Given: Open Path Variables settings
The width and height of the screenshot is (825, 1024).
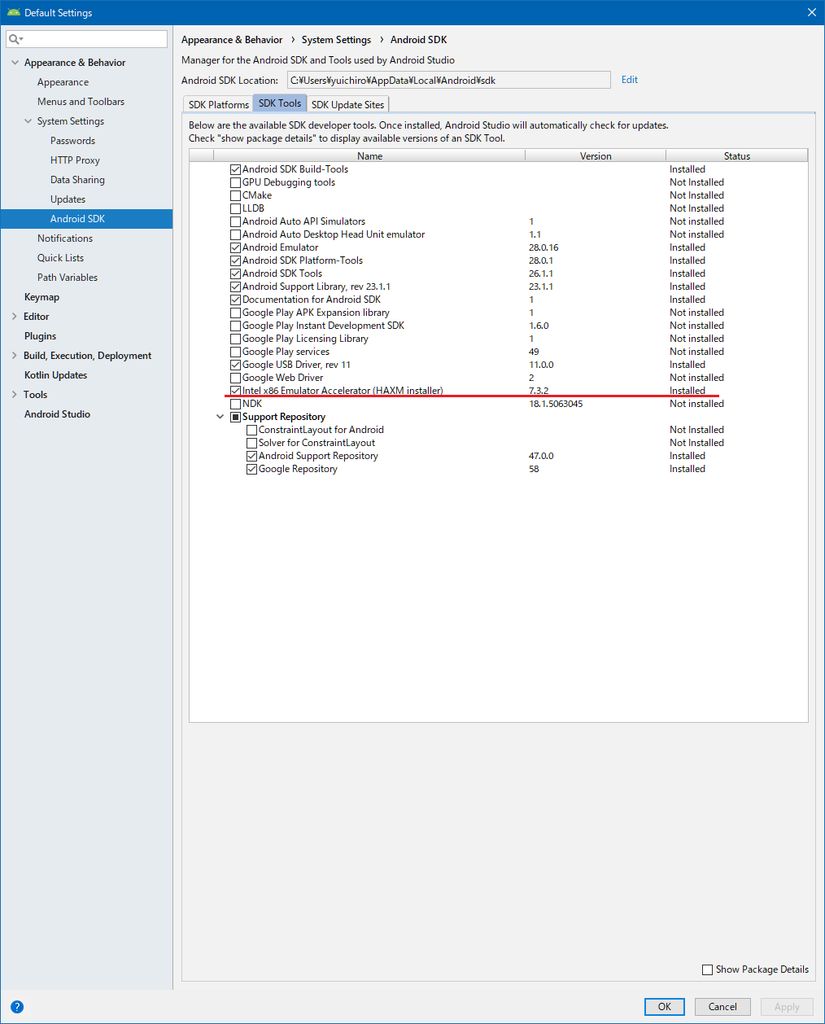Looking at the screenshot, I should (x=67, y=278).
